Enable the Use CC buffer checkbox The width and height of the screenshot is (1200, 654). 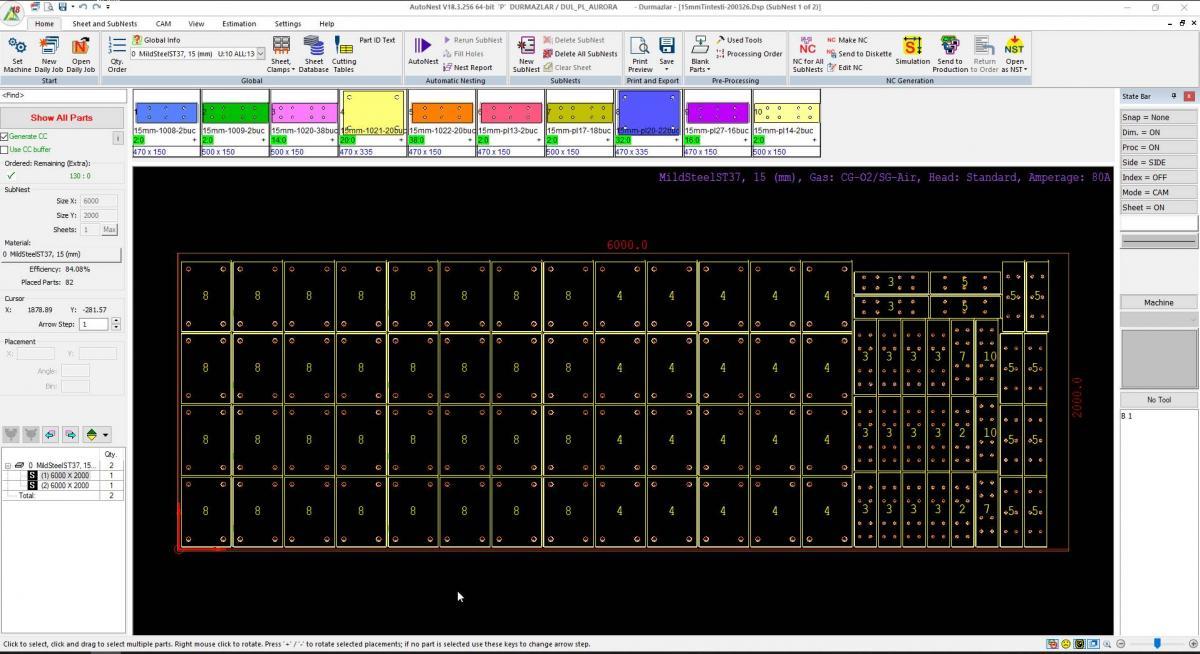(5, 149)
